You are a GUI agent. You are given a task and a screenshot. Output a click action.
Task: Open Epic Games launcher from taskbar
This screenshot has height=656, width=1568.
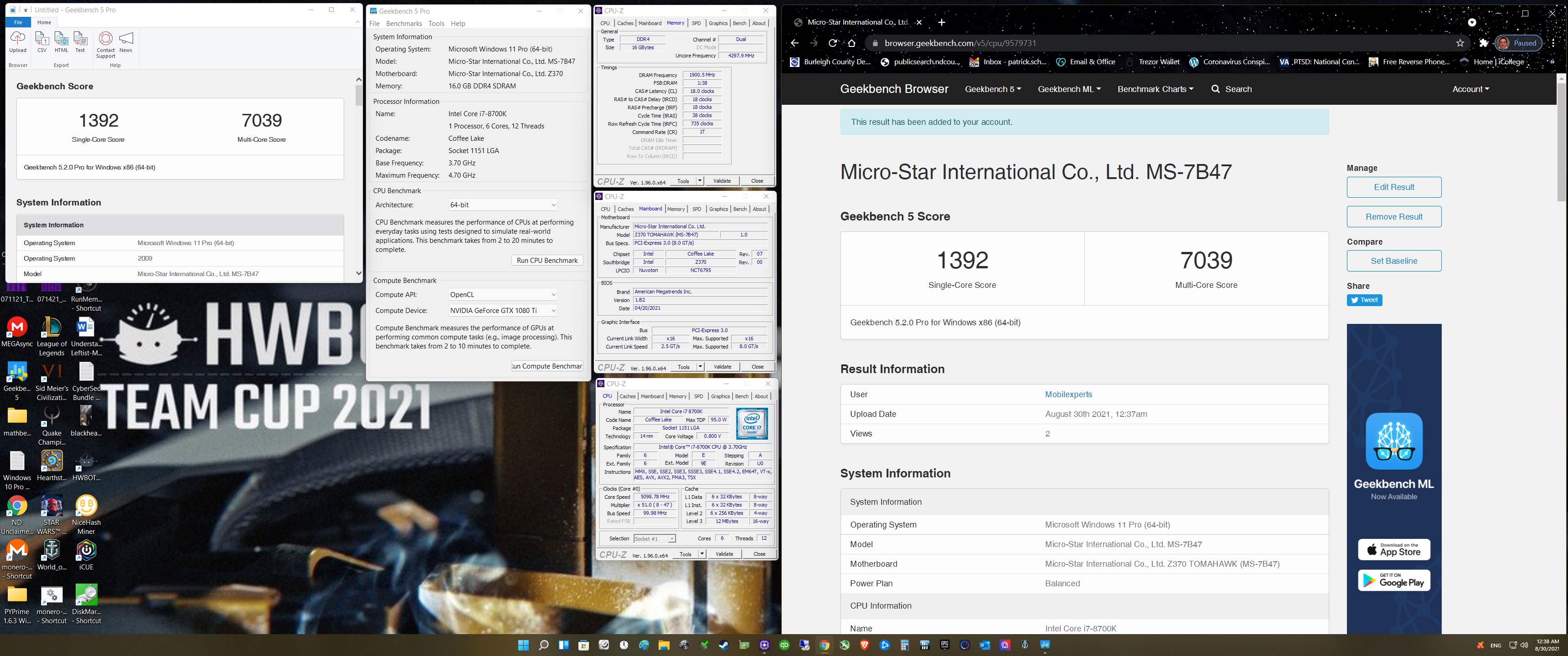(x=945, y=645)
